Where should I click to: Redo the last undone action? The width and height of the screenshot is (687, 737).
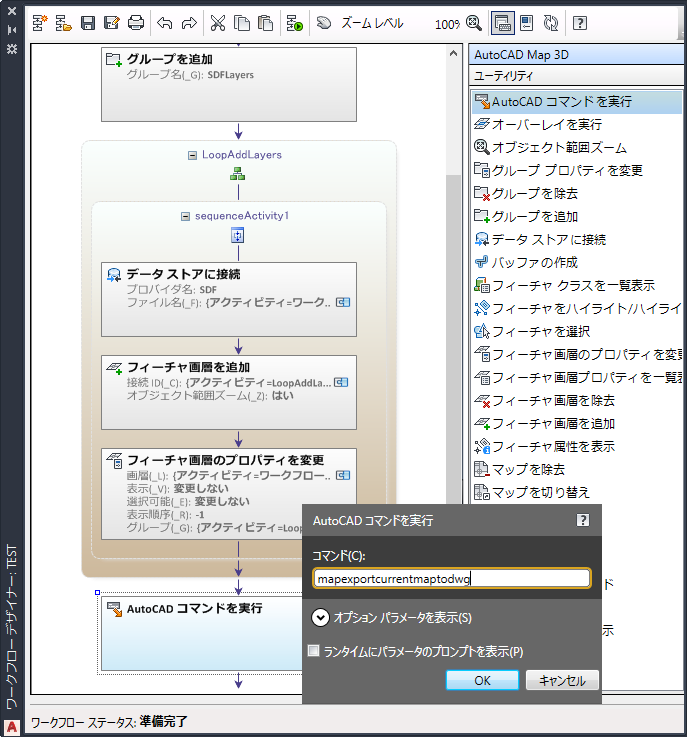coord(189,23)
